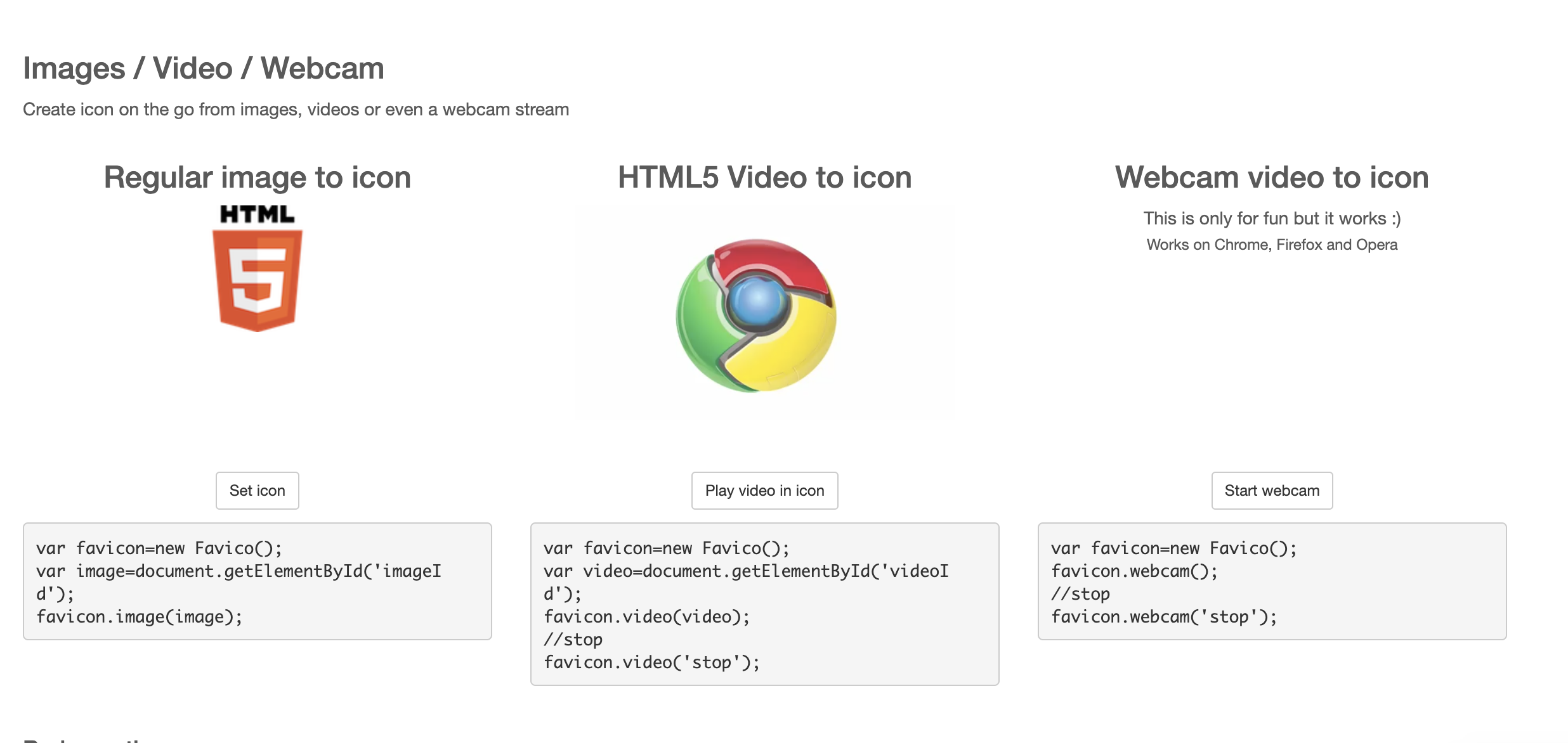The height and width of the screenshot is (743, 1568).
Task: Select the image-to-icon code snippet
Action: (257, 580)
